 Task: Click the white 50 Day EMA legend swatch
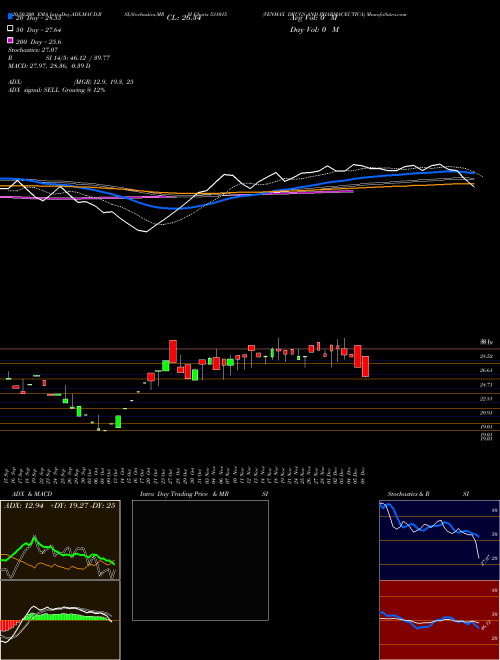[10, 29]
